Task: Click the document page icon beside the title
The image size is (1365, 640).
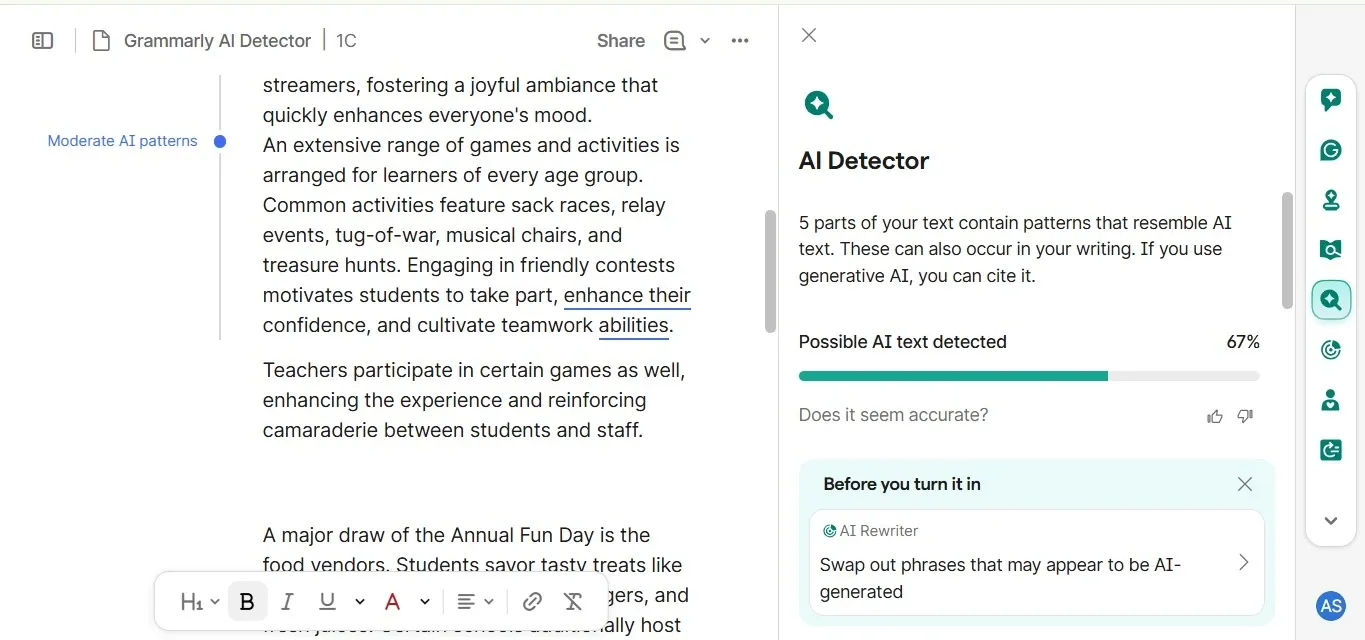Action: pyautogui.click(x=101, y=41)
